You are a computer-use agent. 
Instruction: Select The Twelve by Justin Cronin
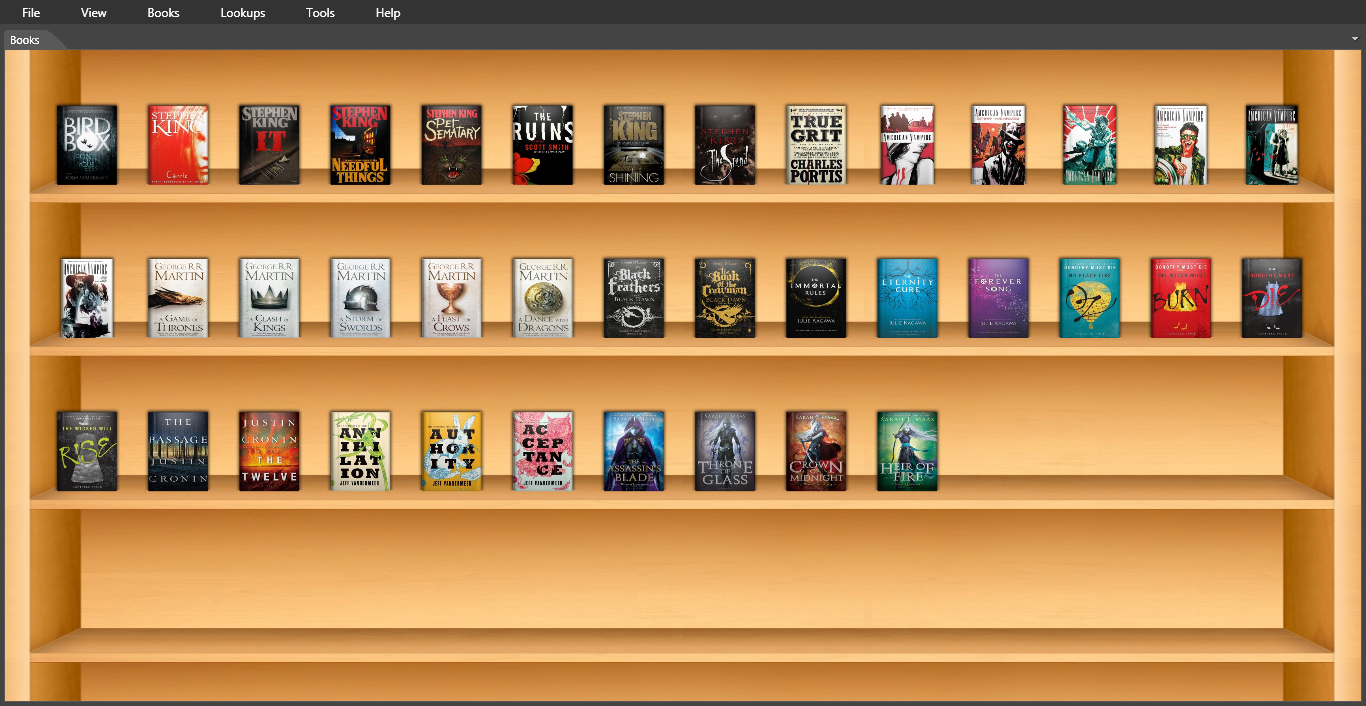coord(269,451)
